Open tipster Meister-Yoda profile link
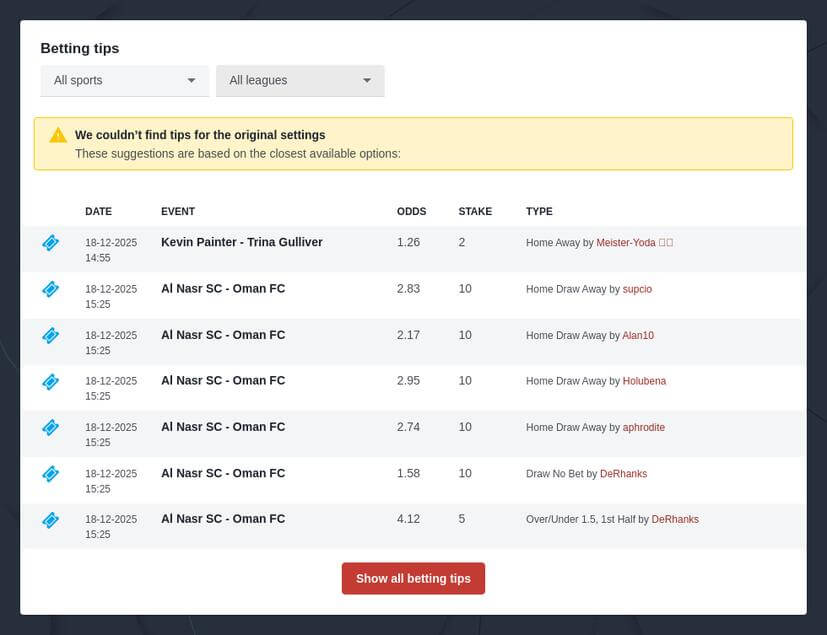 click(626, 243)
